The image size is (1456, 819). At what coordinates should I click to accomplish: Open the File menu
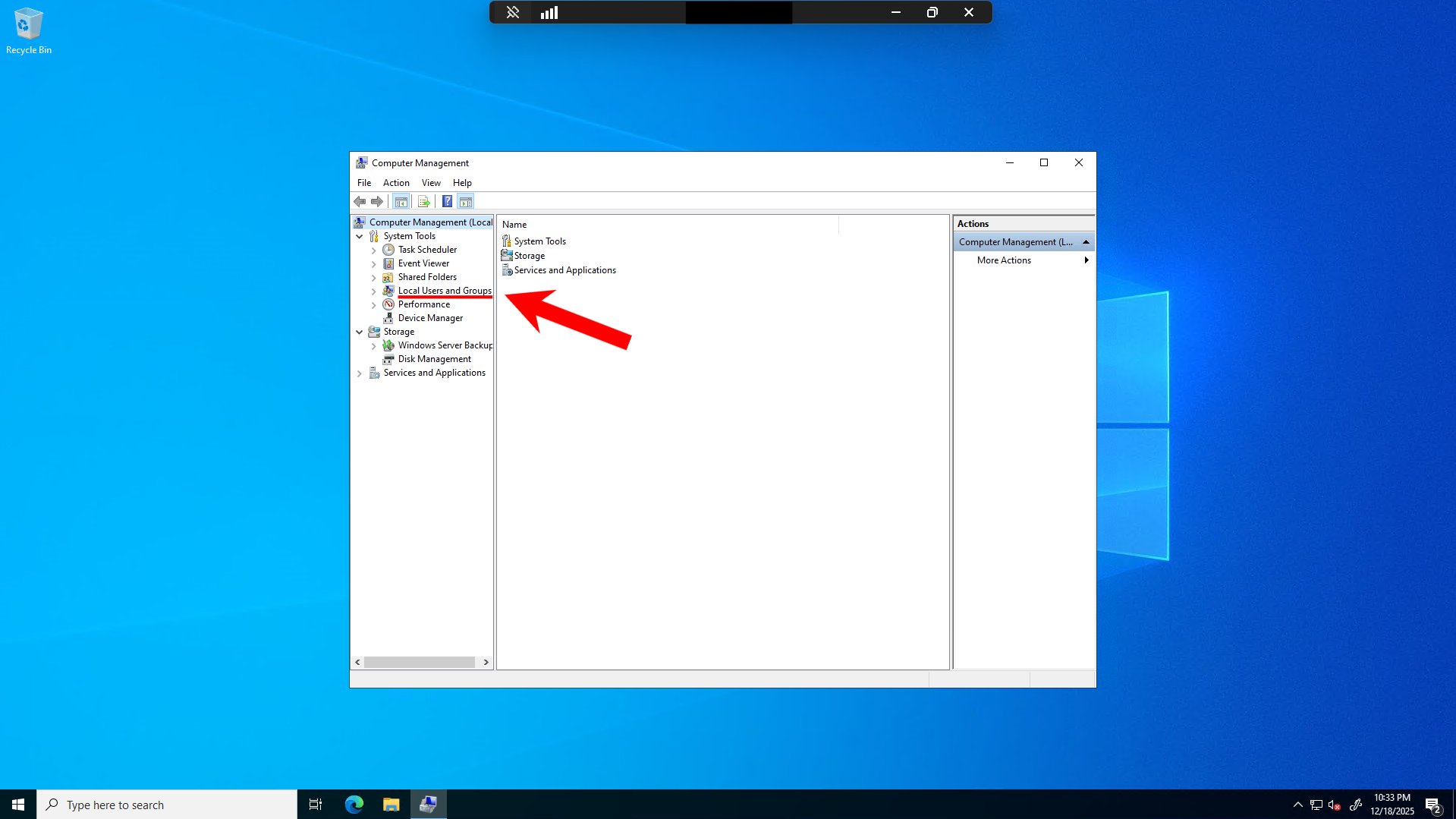[364, 183]
